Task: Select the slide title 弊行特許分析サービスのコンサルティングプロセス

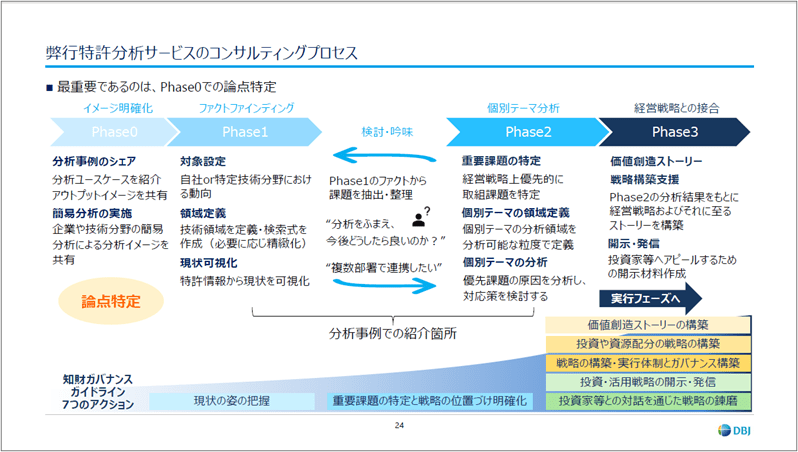Action: pos(202,53)
